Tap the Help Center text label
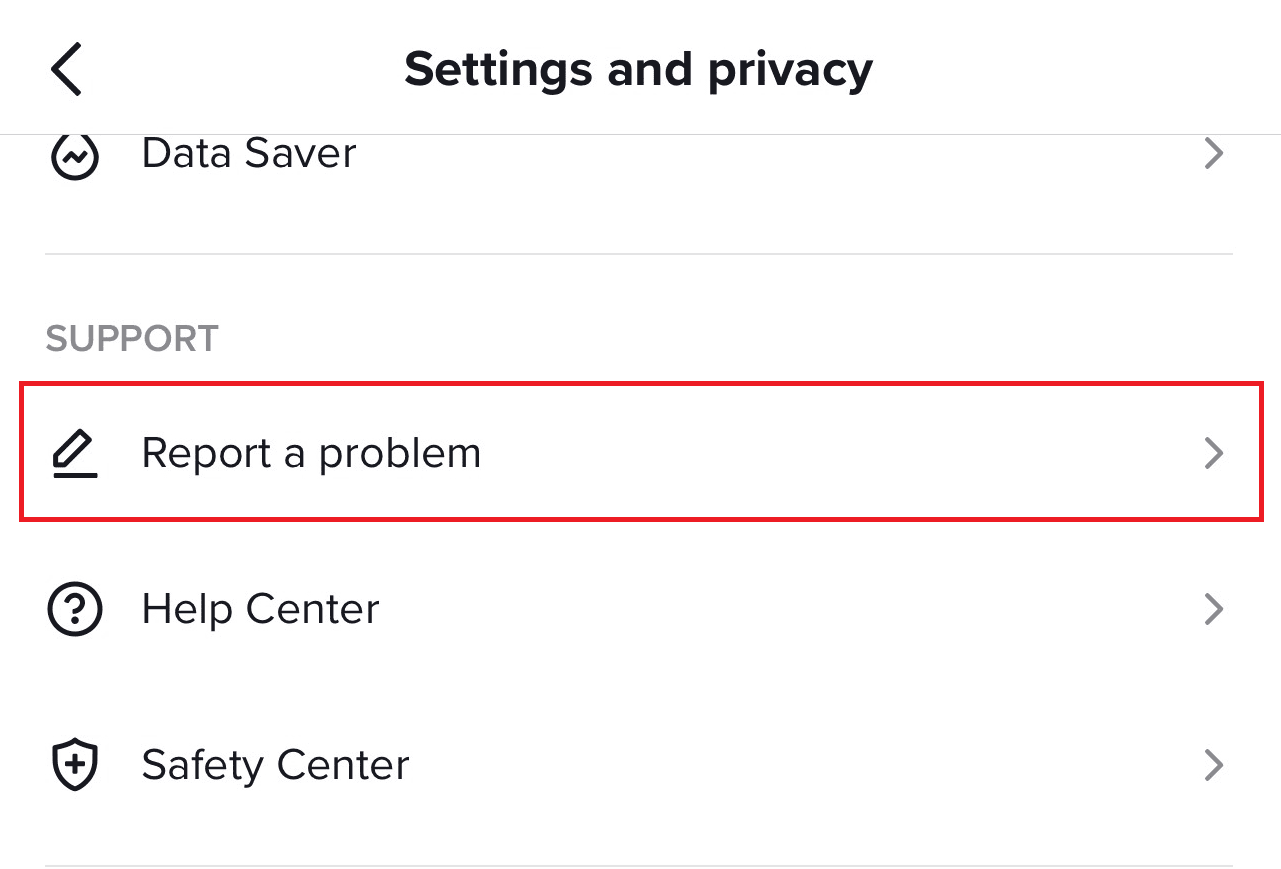This screenshot has width=1281, height=869. [x=260, y=609]
